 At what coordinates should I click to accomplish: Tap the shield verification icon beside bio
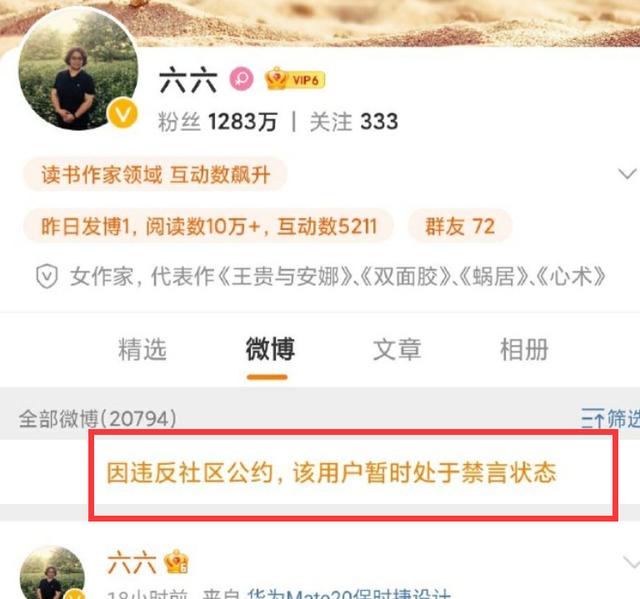coord(47,276)
